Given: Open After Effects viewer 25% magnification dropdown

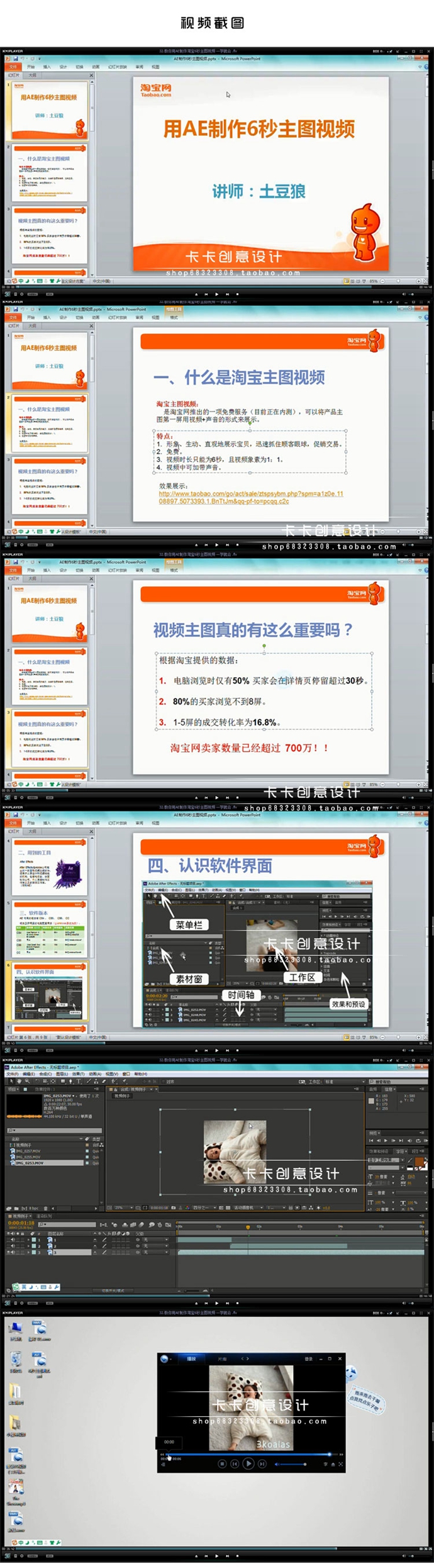Looking at the screenshot, I should (x=123, y=1207).
